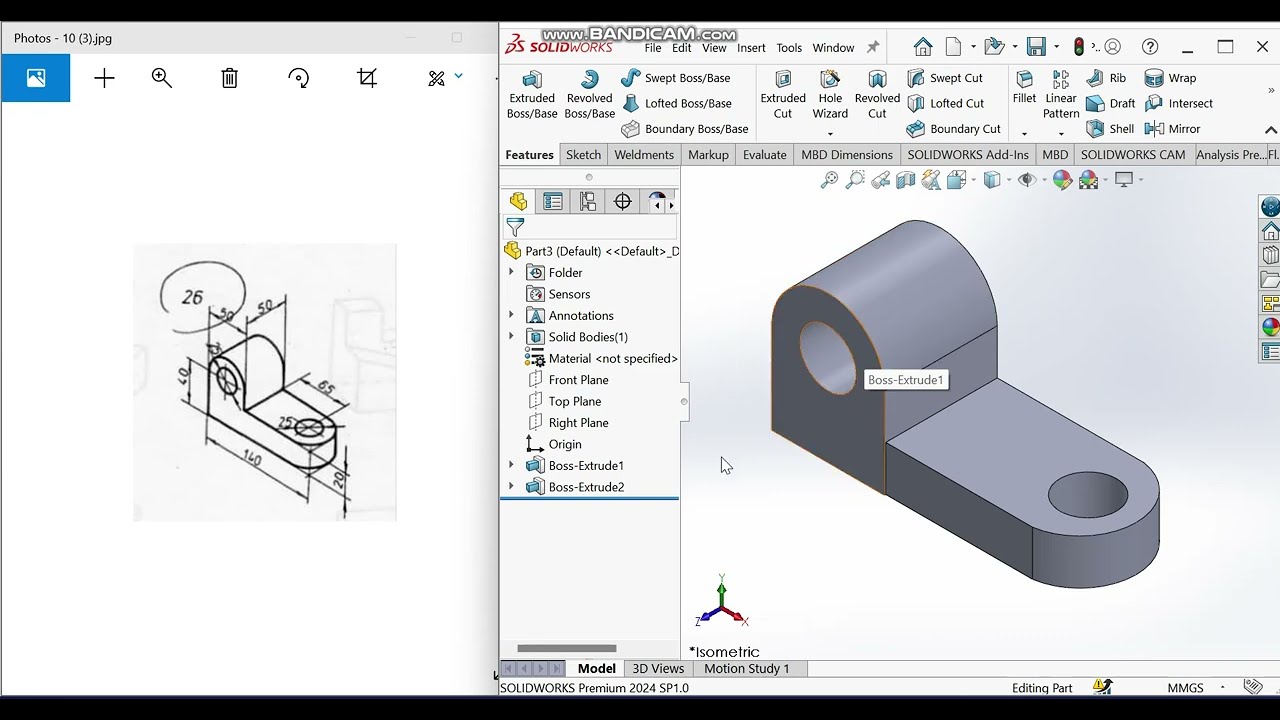Click Zoom to Area in view toolbar

point(855,180)
